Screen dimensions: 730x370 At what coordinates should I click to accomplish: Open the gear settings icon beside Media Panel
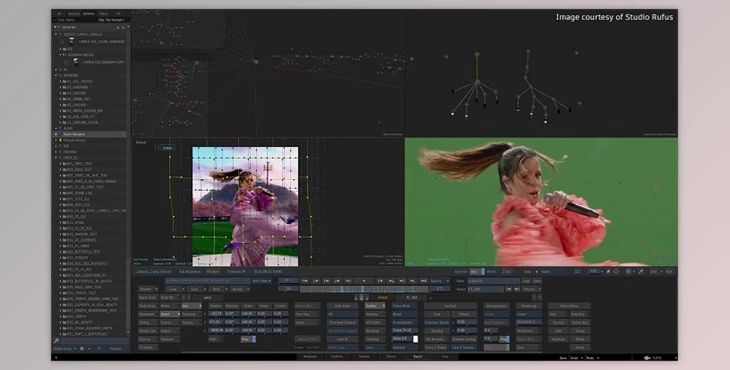click(x=82, y=349)
